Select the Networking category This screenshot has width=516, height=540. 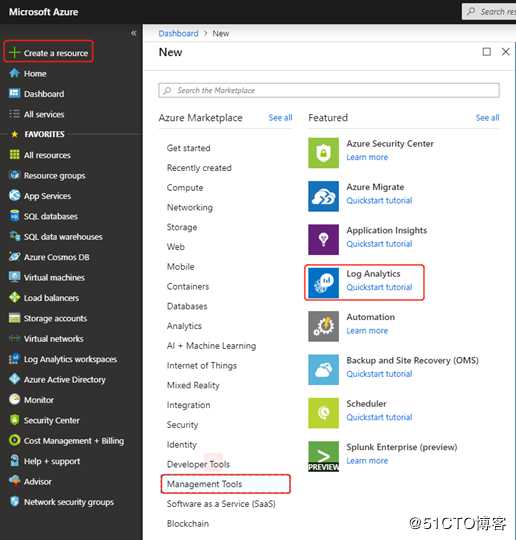click(190, 207)
